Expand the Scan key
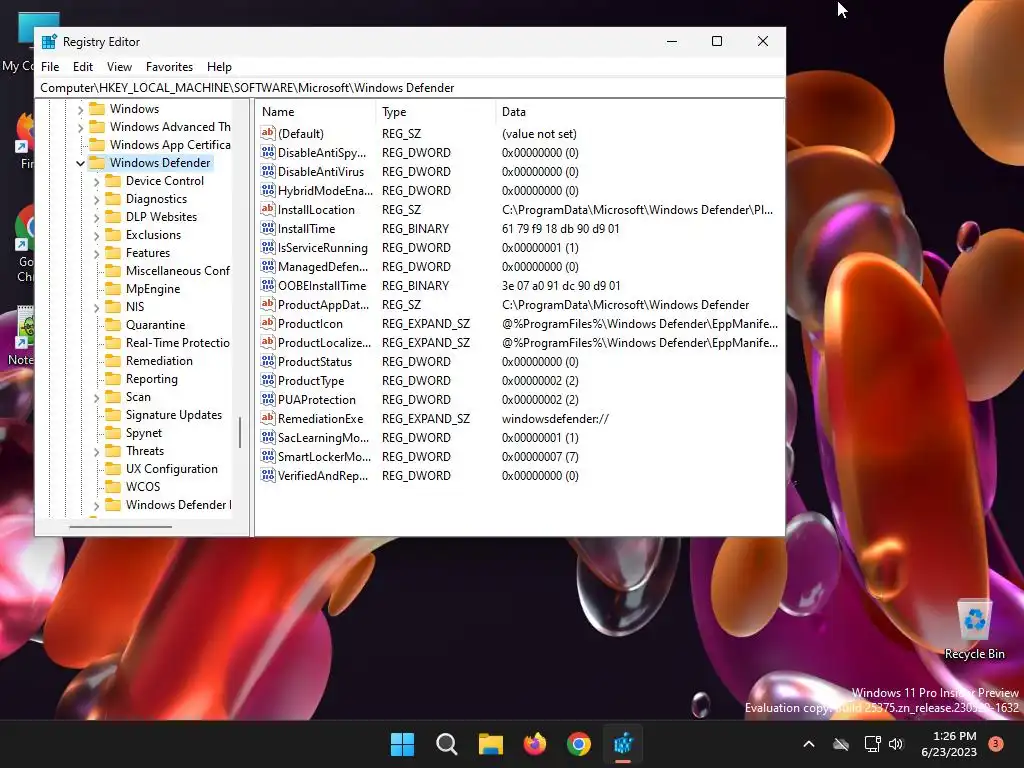 click(97, 397)
